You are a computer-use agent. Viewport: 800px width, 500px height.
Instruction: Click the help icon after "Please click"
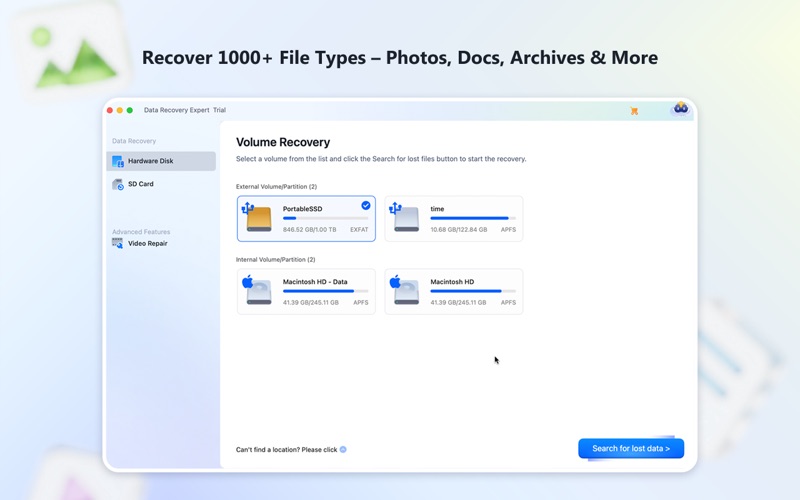343,449
